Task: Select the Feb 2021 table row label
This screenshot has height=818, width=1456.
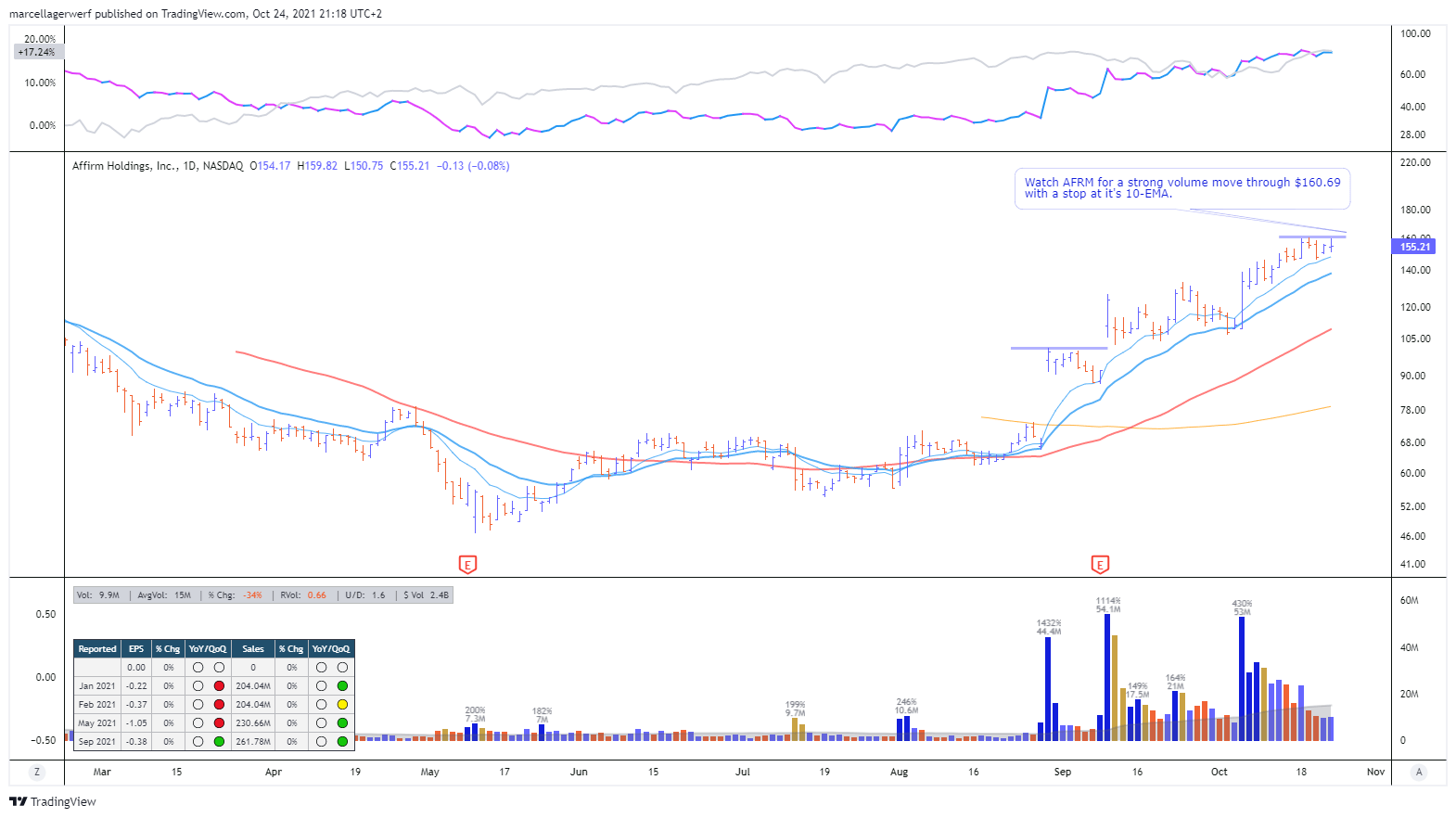Action: coord(97,705)
